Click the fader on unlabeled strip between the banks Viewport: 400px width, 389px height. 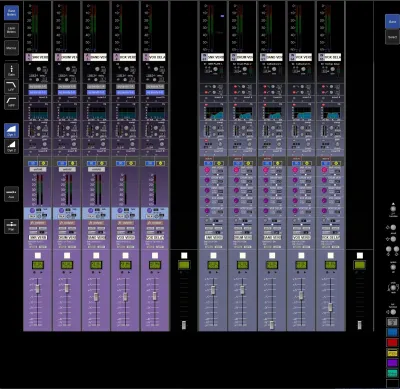[x=184, y=325]
